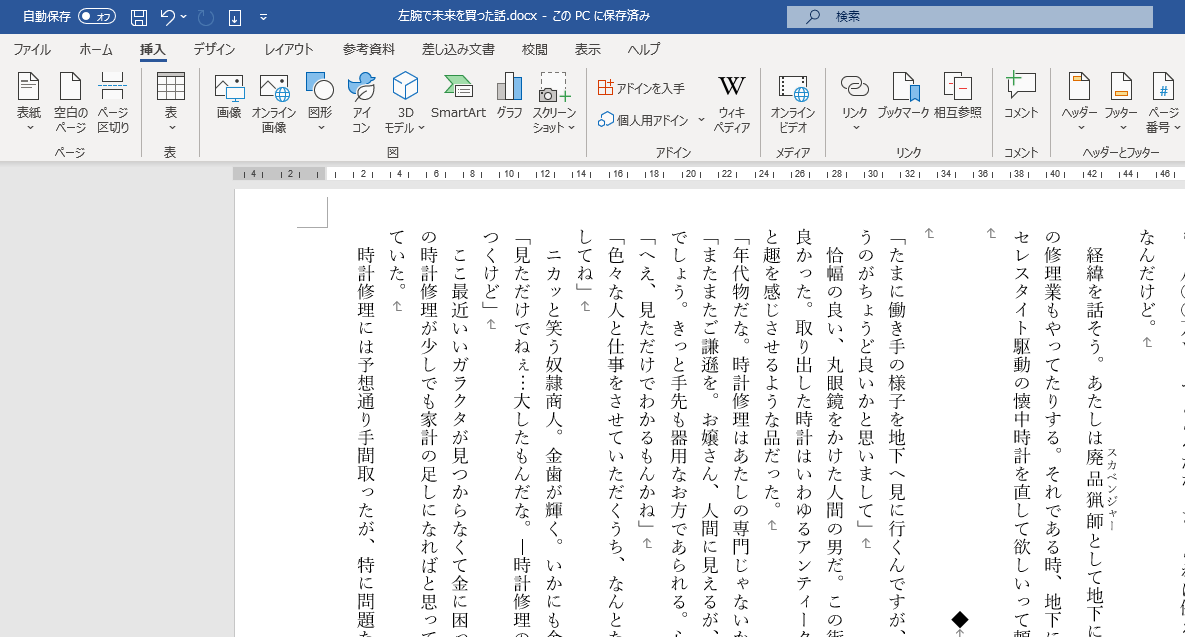The width and height of the screenshot is (1185, 637).
Task: Click the line starting ここ最近いいガラクタ
Action: coord(461,440)
